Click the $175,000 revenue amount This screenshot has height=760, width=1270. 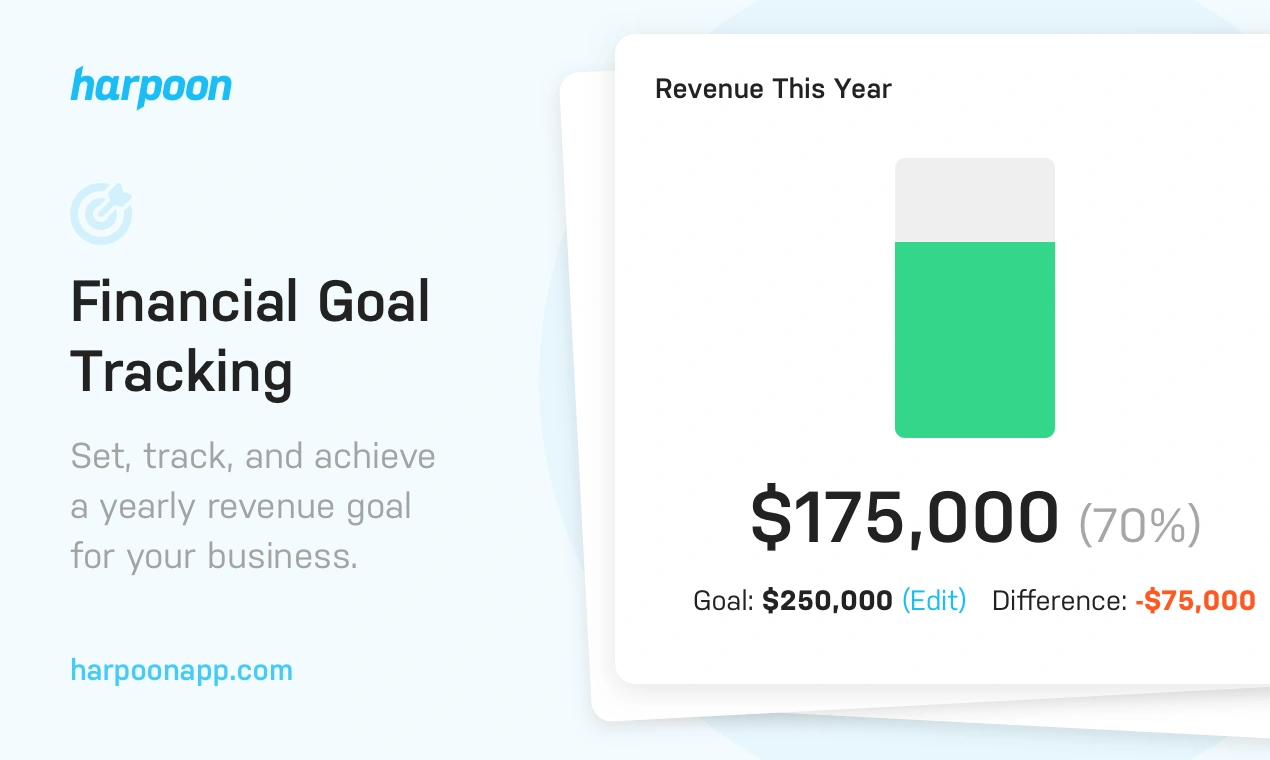point(904,518)
